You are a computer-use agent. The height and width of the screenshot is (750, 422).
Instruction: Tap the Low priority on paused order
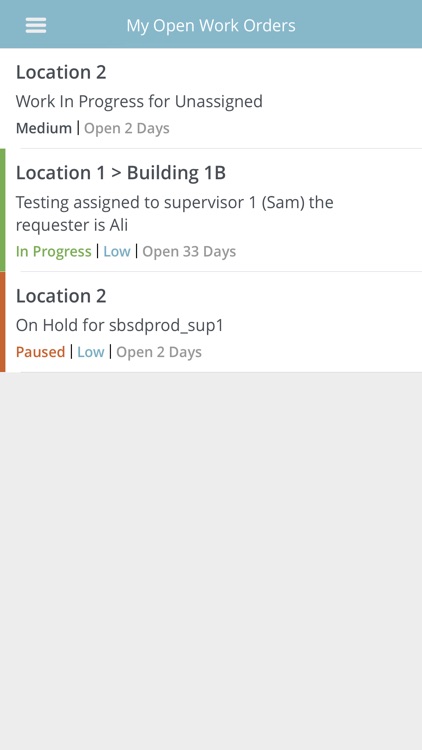tap(90, 352)
